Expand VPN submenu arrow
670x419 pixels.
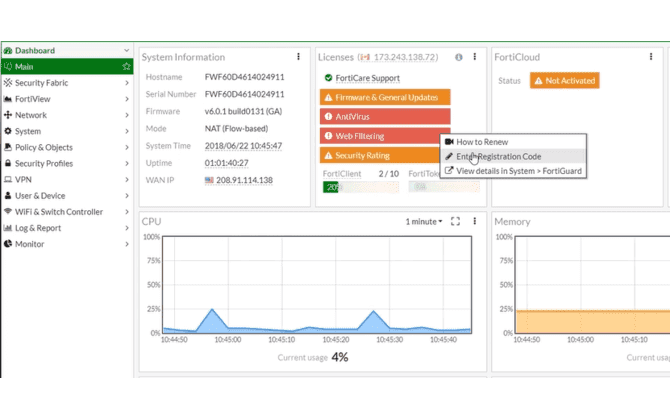point(127,179)
